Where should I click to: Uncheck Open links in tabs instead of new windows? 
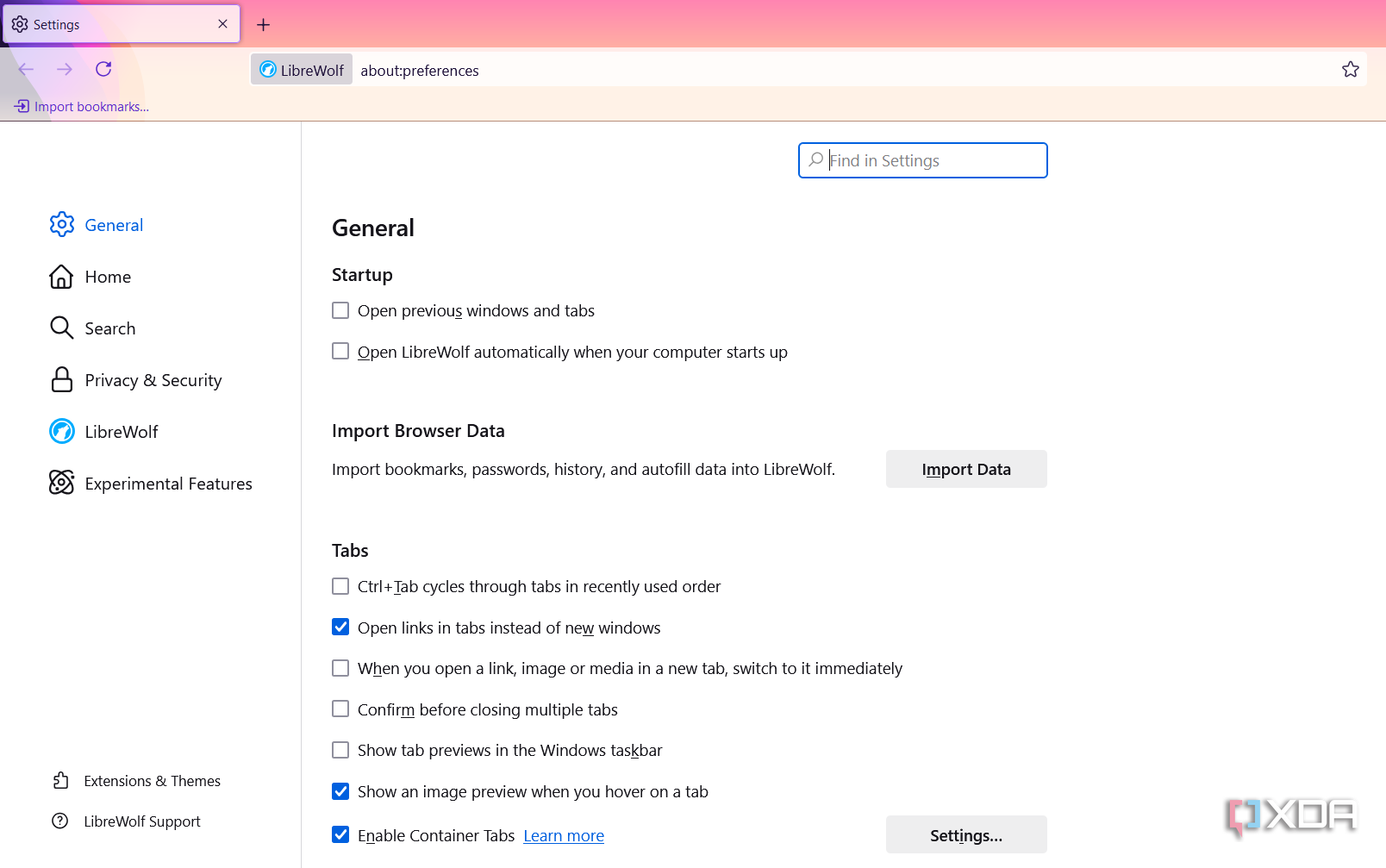340,627
